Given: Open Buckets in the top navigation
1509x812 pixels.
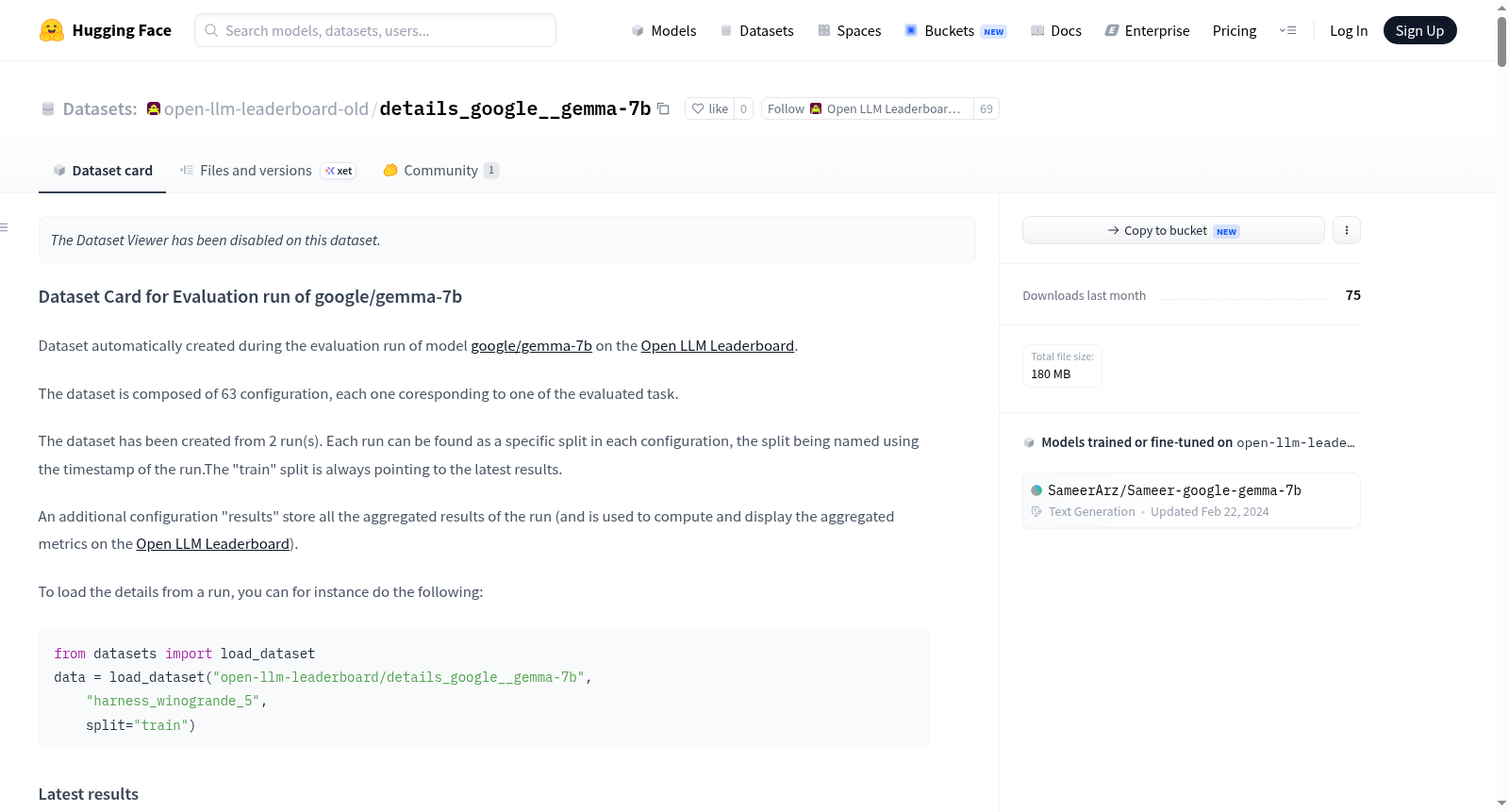Looking at the screenshot, I should [x=955, y=30].
